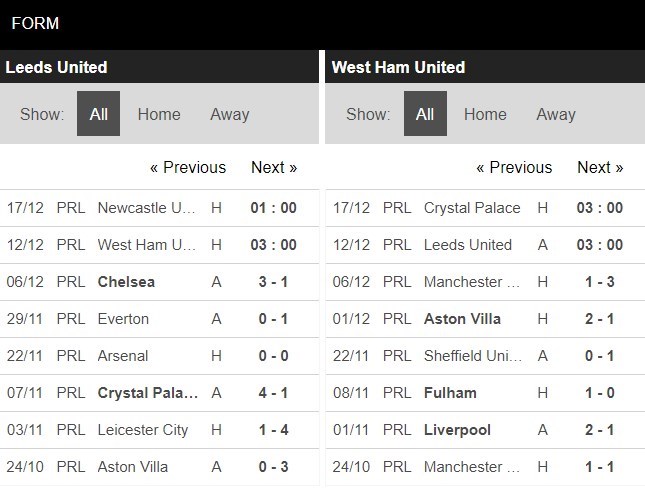Go to Previous results for Leeds United
This screenshot has width=645, height=493.
(188, 168)
